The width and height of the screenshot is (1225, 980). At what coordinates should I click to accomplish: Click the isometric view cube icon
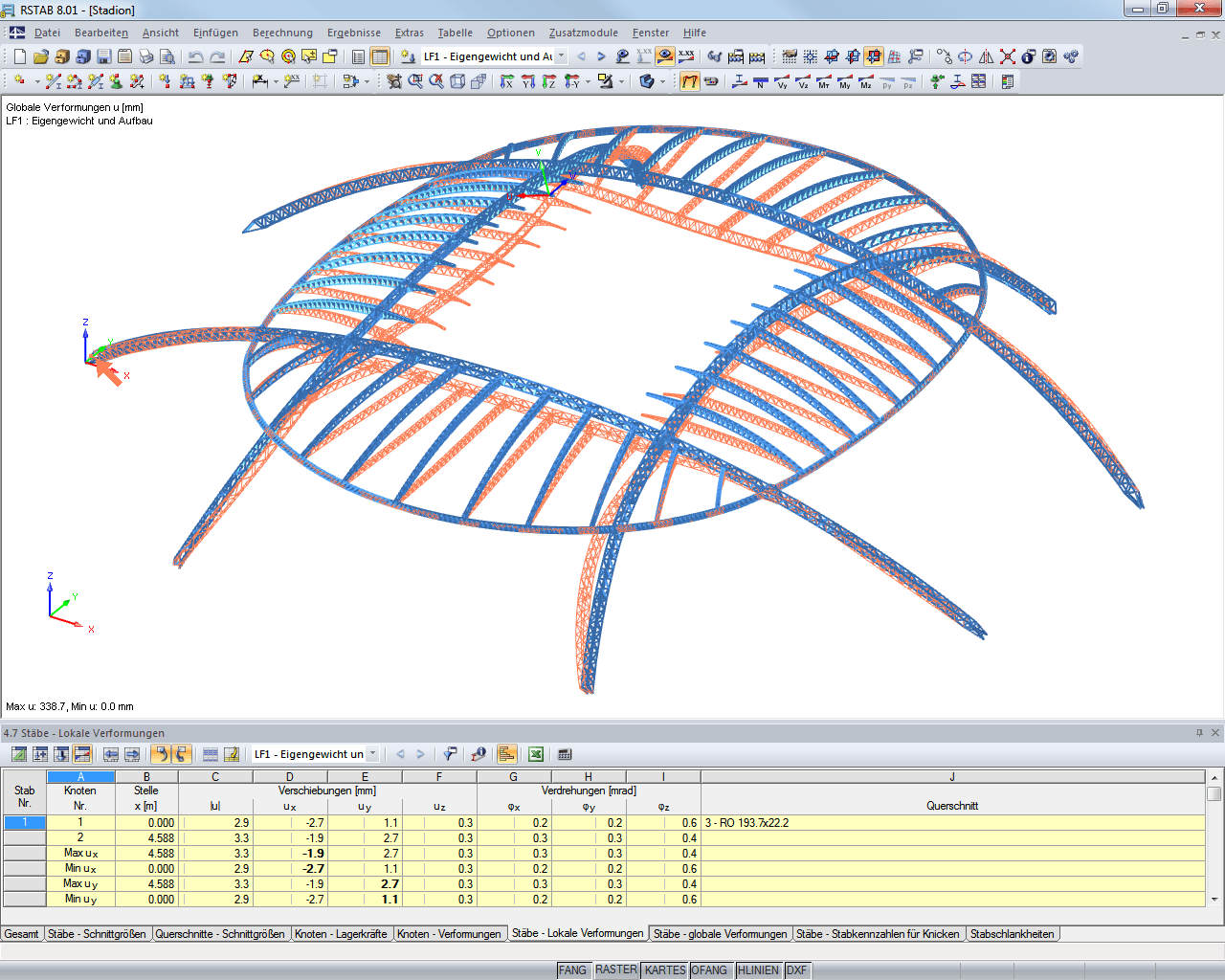pos(457,81)
